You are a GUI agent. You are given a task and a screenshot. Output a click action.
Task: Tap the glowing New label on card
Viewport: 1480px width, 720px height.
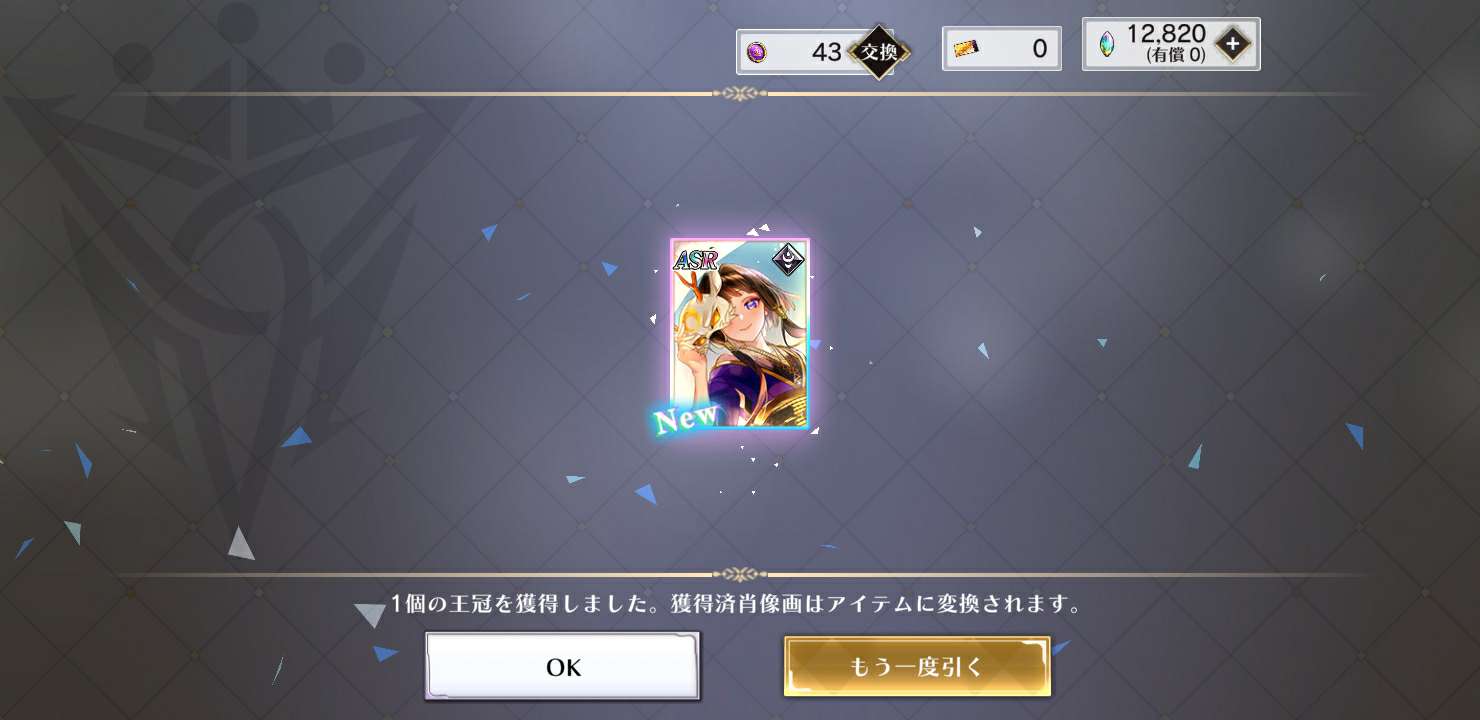coord(687,417)
